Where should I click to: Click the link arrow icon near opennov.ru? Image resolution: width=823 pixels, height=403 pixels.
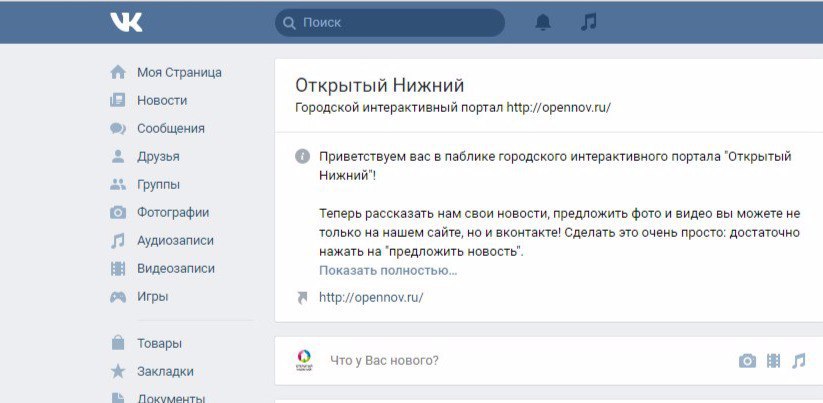[302, 298]
